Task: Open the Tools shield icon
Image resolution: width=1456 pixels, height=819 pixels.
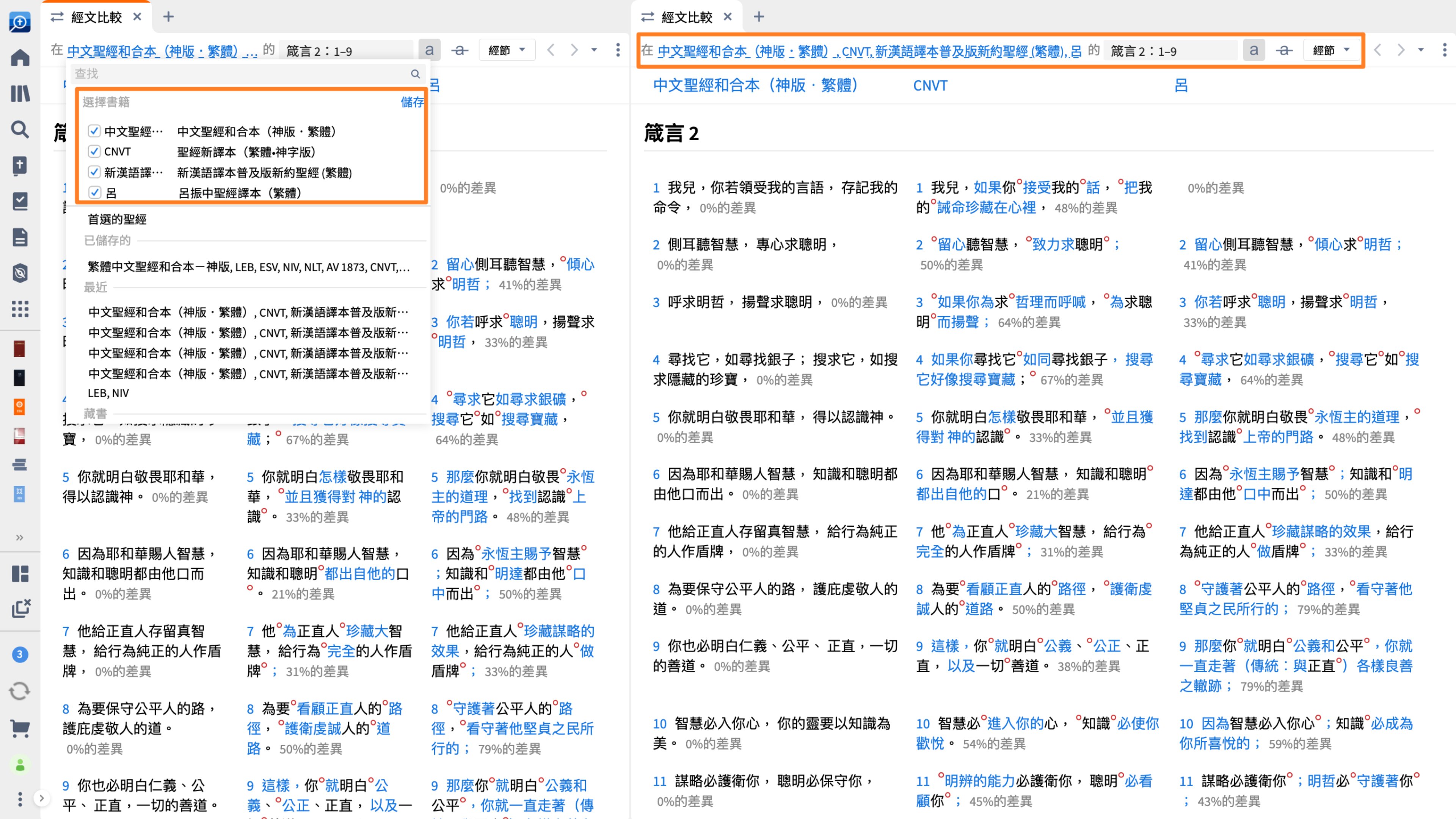Action: pos(20,273)
